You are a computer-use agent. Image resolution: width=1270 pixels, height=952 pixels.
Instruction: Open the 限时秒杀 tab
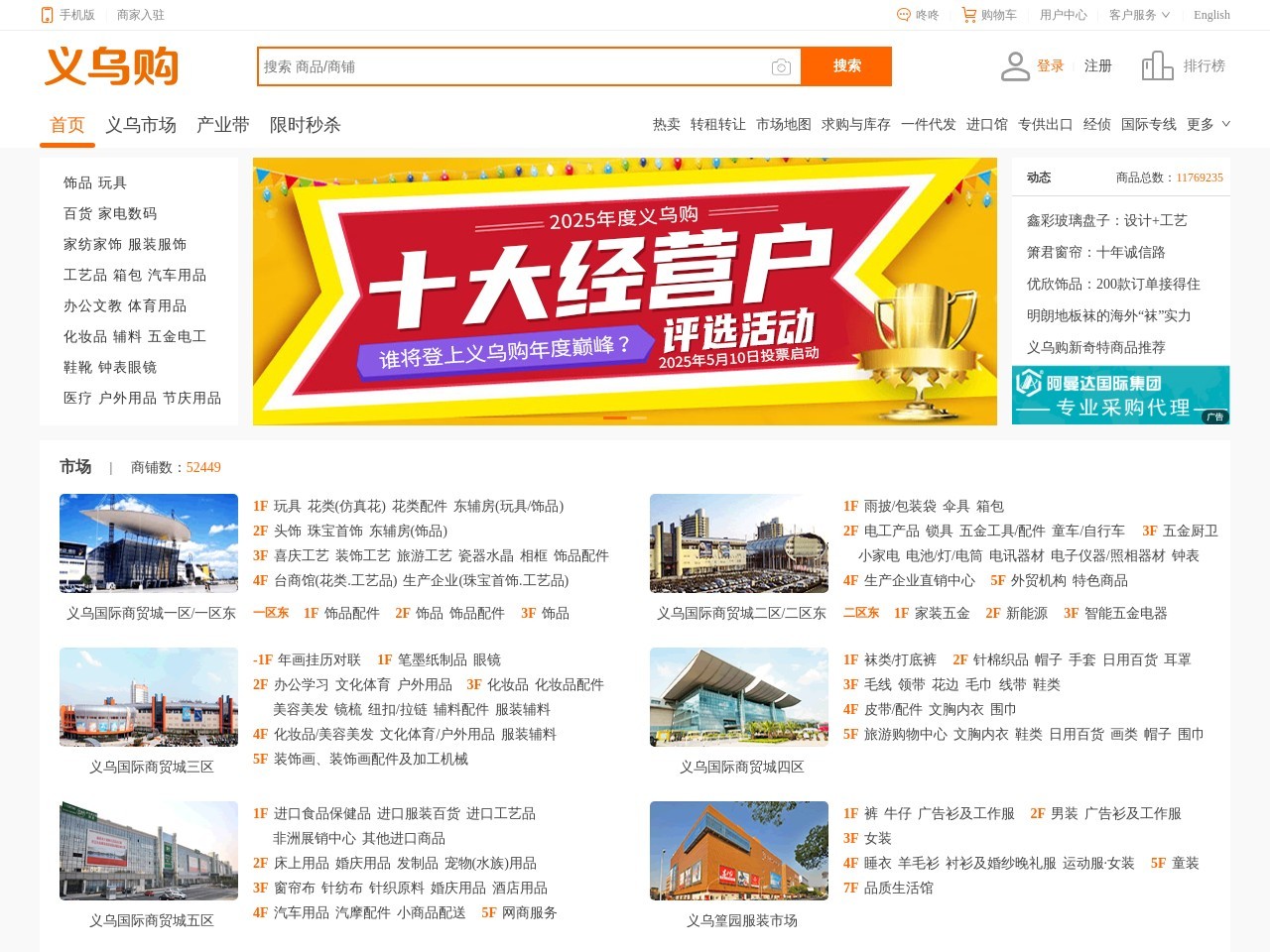coord(305,125)
